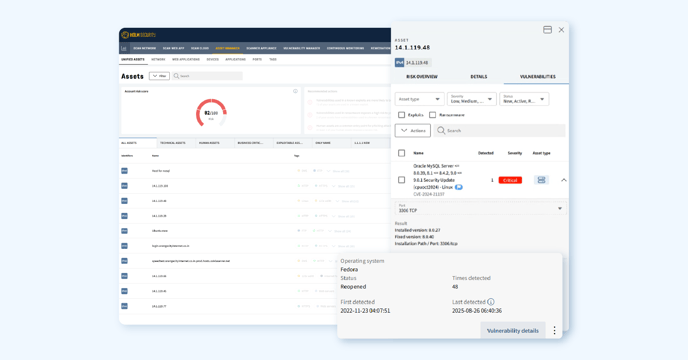
Task: Switch to the Web Applications tab
Action: (186, 59)
